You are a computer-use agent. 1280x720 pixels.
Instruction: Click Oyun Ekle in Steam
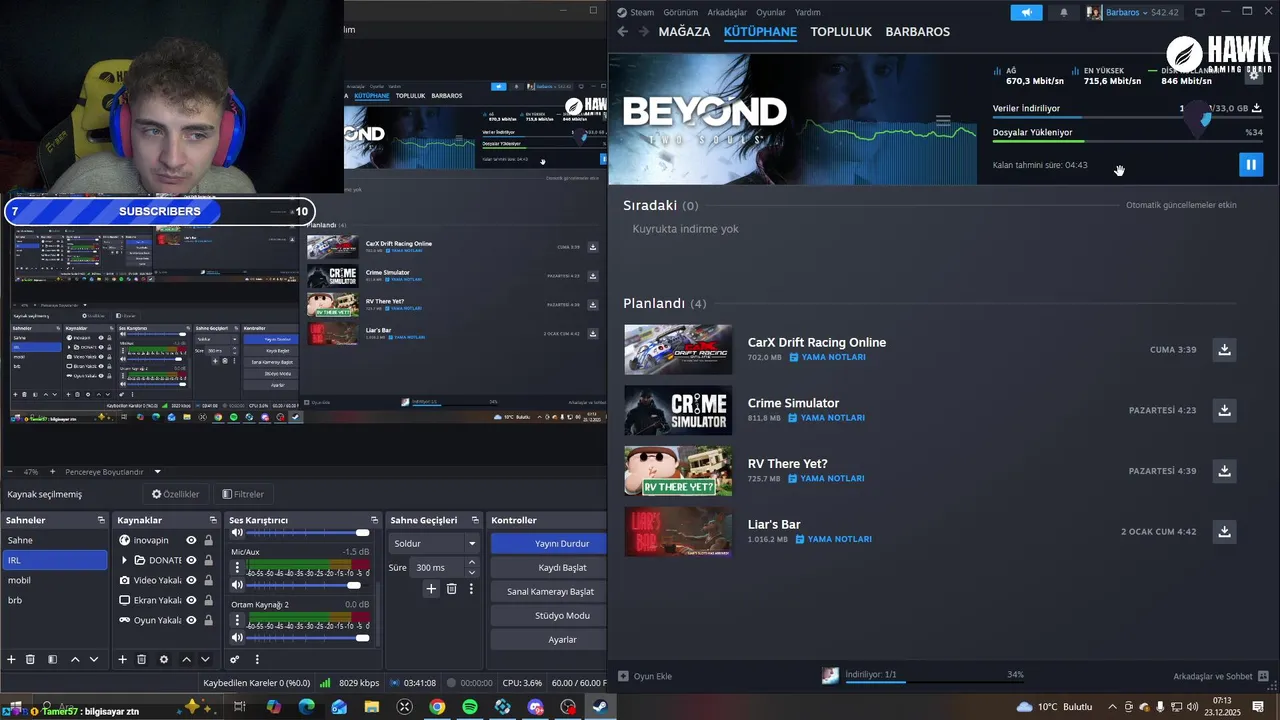click(x=645, y=676)
